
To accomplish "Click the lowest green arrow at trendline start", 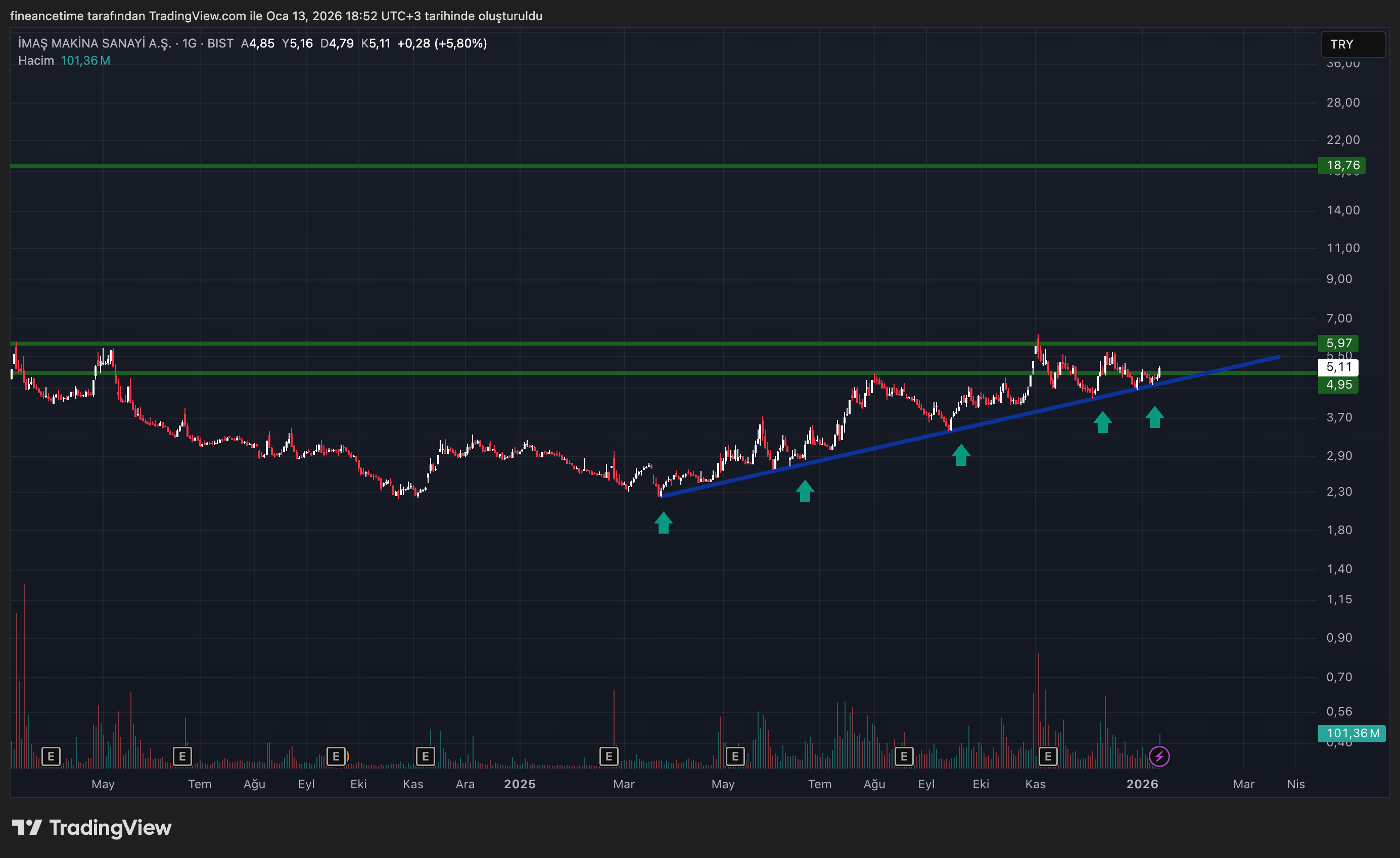I will click(663, 523).
